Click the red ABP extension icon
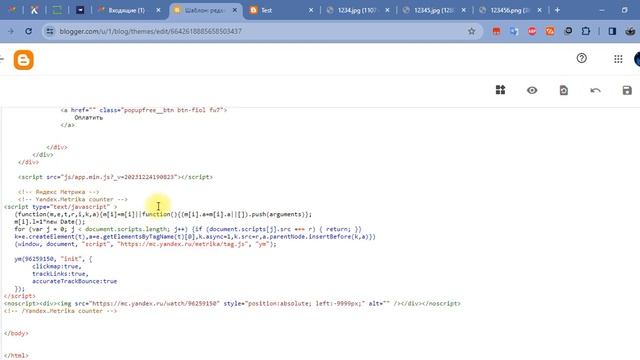 (x=532, y=31)
